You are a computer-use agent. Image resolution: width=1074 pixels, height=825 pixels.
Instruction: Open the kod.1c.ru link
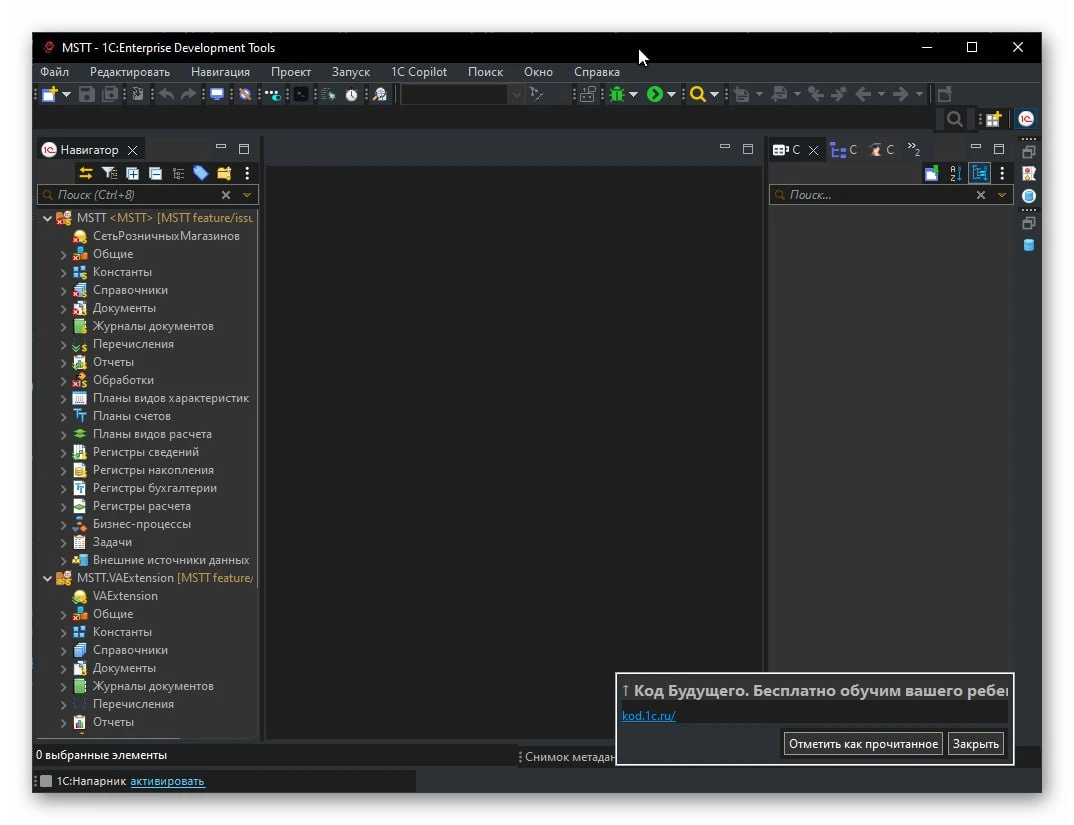click(x=648, y=716)
